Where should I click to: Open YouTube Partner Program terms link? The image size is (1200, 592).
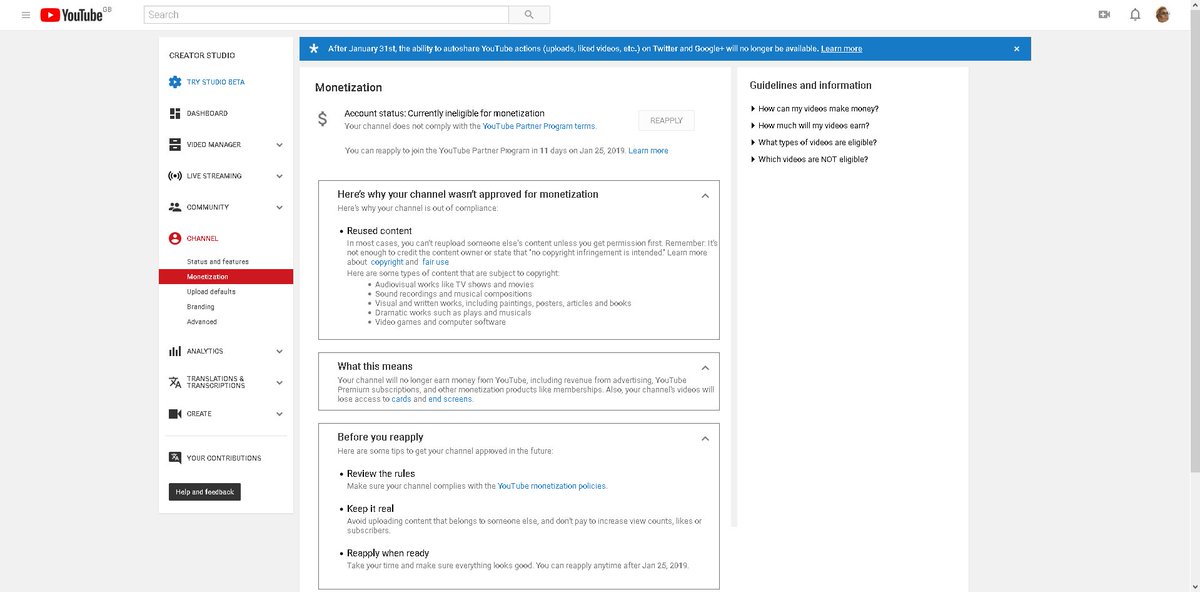[x=539, y=127]
